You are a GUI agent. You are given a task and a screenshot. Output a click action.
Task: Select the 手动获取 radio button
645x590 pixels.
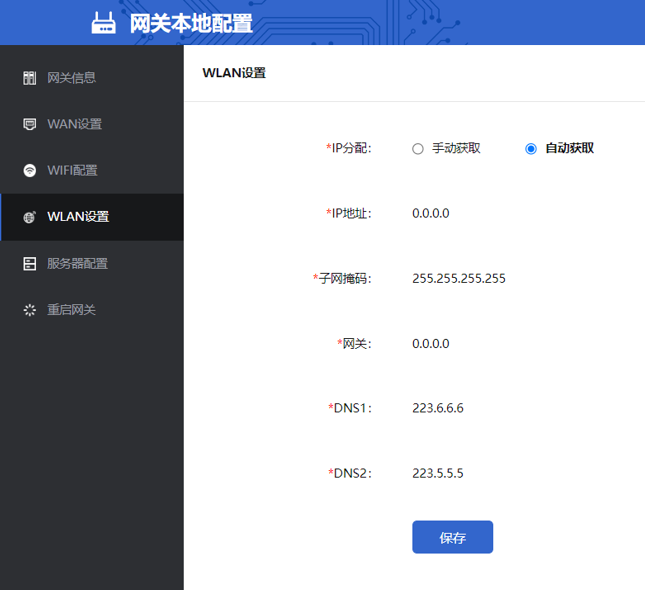tap(418, 149)
